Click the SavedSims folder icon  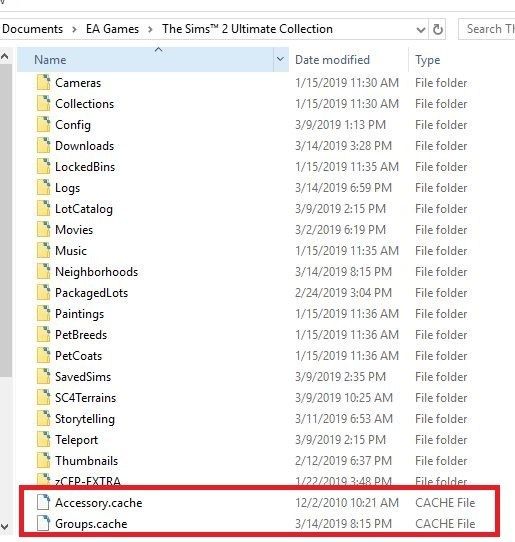(43, 376)
